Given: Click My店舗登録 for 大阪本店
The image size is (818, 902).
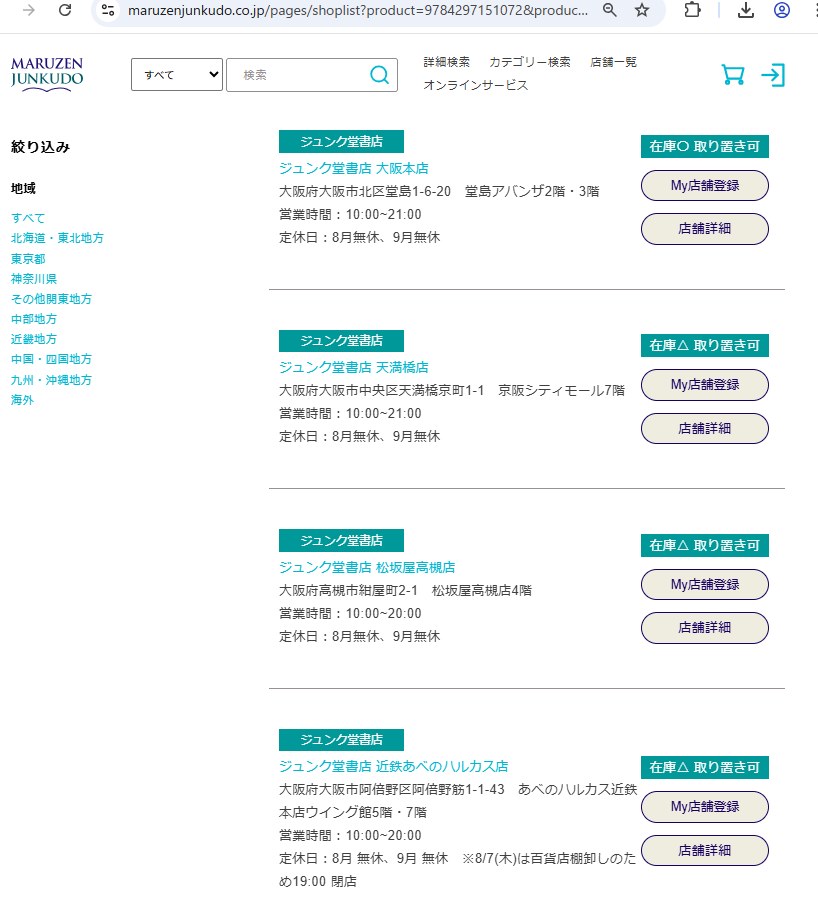Looking at the screenshot, I should 705,186.
